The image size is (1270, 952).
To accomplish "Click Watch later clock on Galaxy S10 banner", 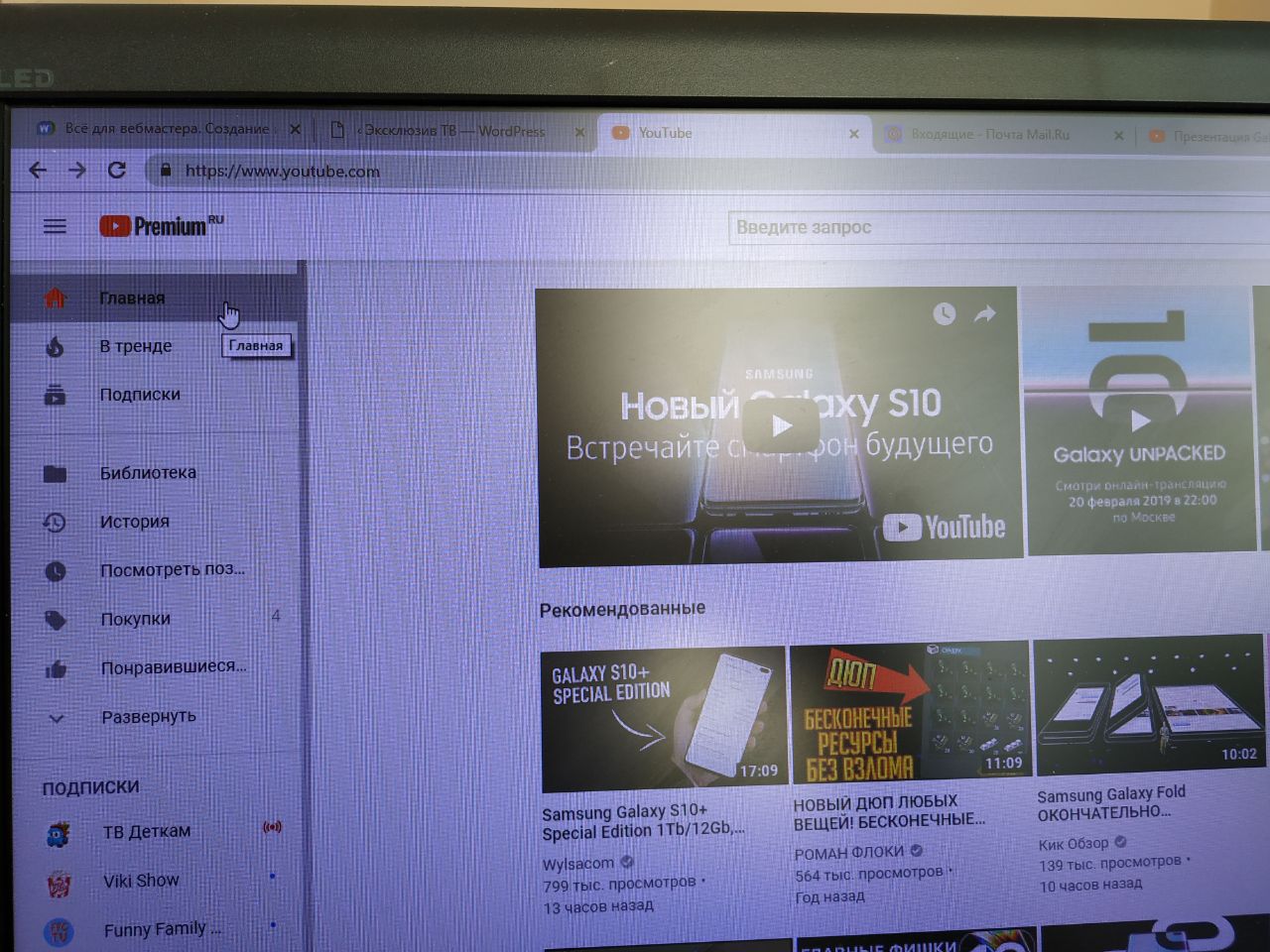I will point(944,314).
